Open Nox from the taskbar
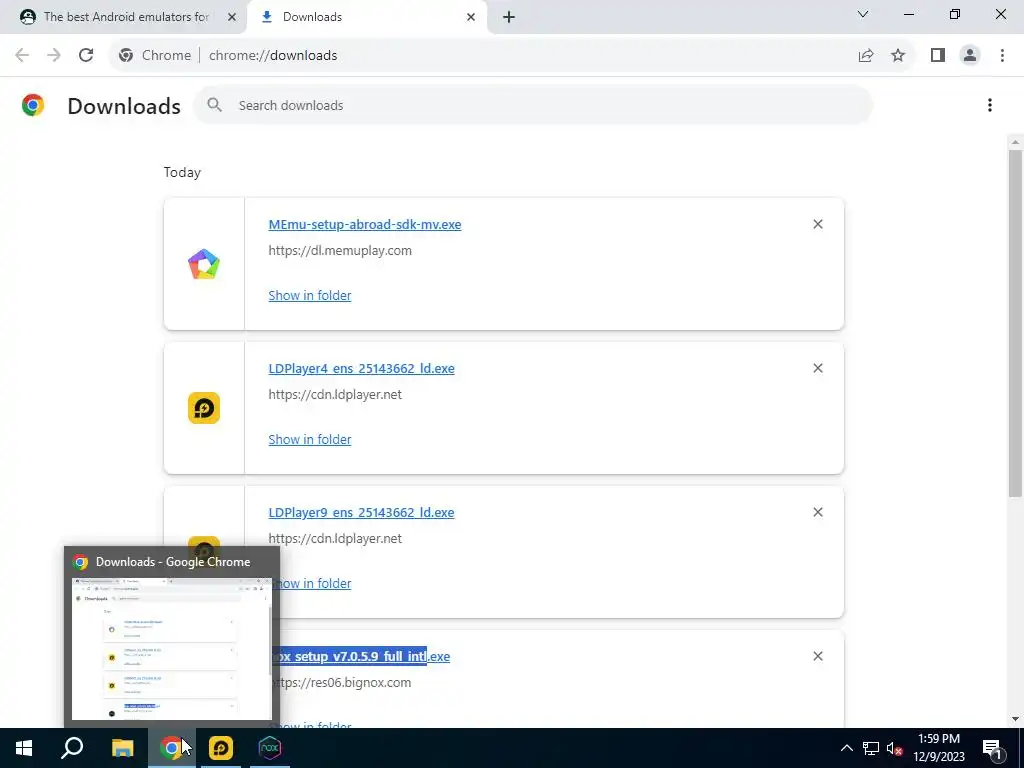 (270, 748)
